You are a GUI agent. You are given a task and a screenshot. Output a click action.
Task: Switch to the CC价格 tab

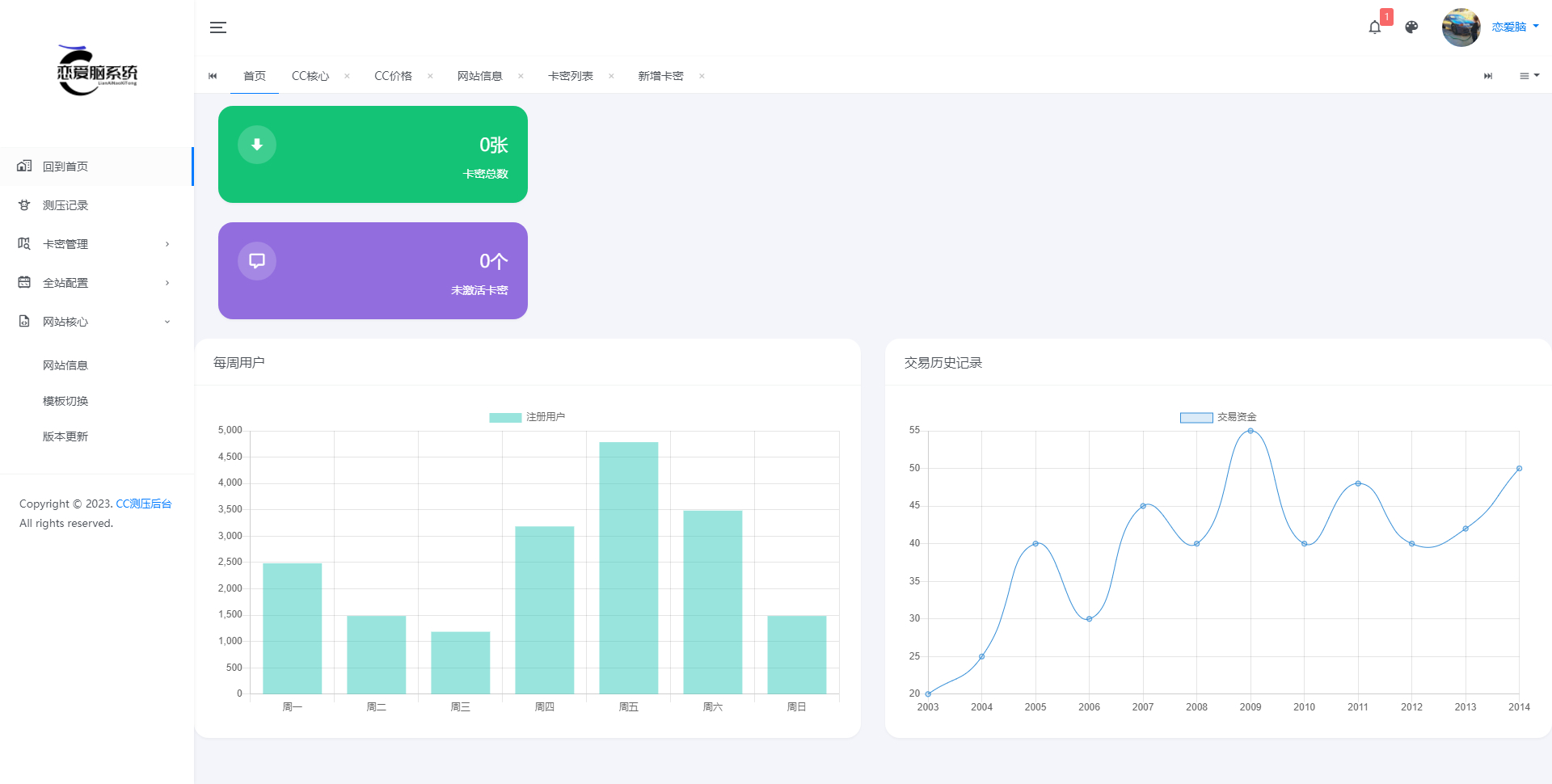pos(393,76)
